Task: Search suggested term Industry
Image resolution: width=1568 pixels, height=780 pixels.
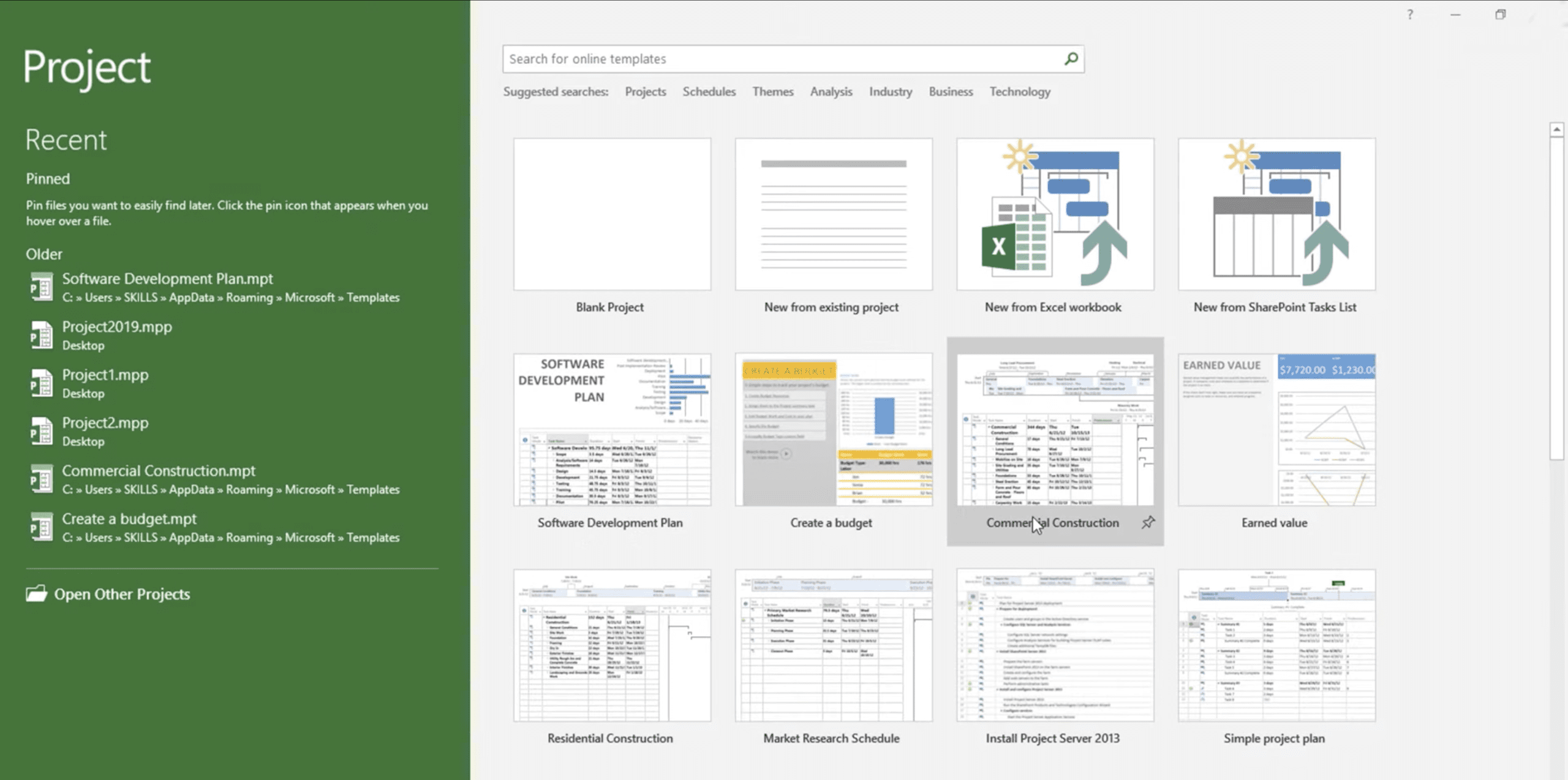Action: coord(890,92)
